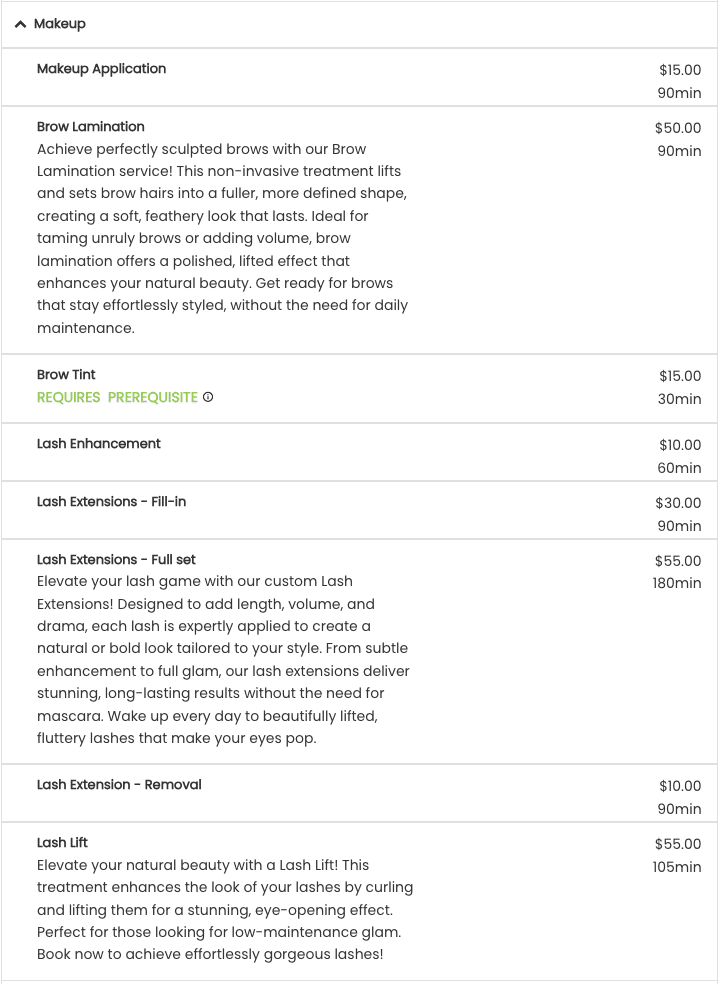
Task: Click the Requires Prerequisite green label
Action: click(117, 397)
